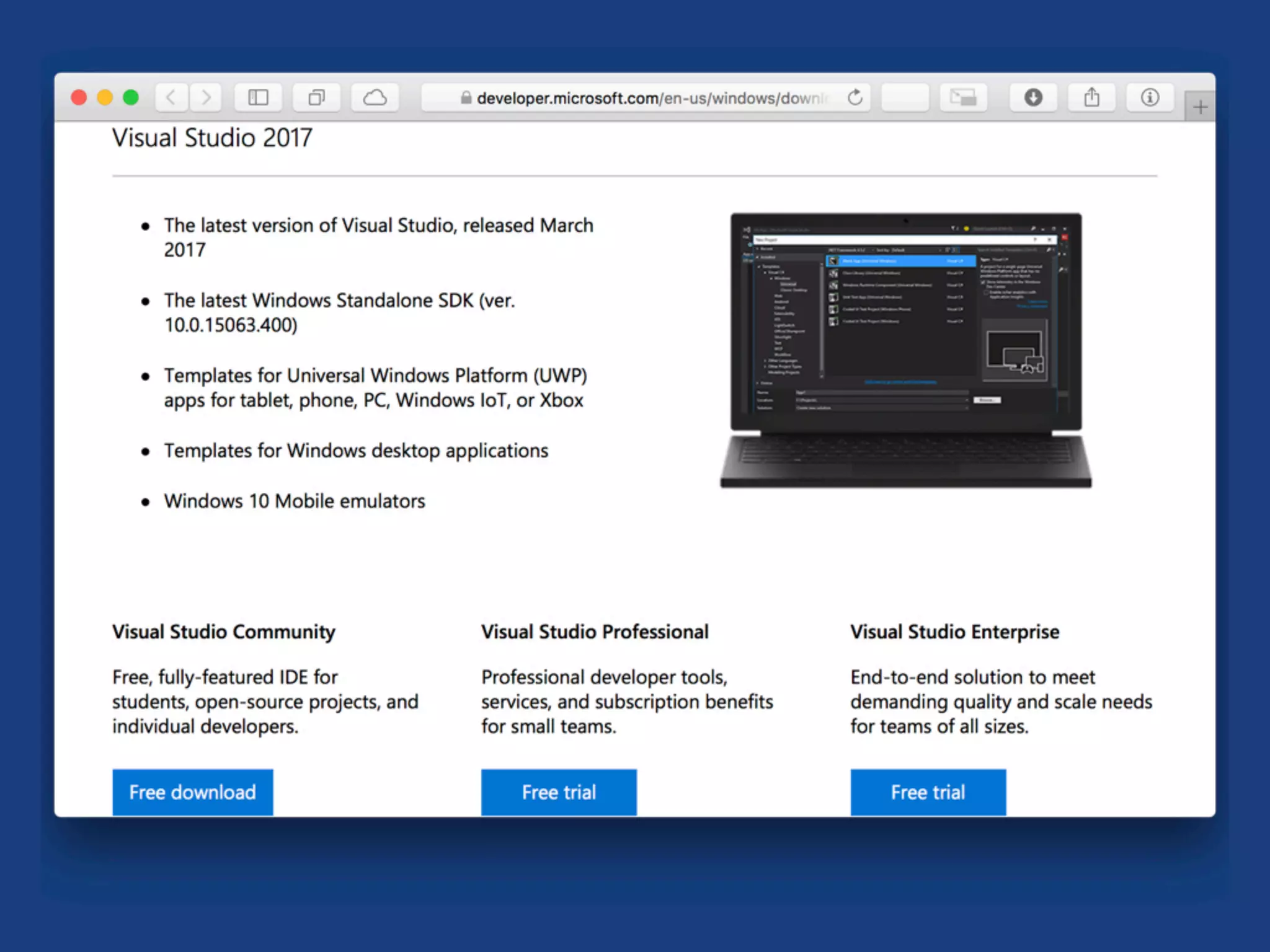This screenshot has height=952, width=1270.
Task: Click the info extension icon
Action: tap(1150, 97)
